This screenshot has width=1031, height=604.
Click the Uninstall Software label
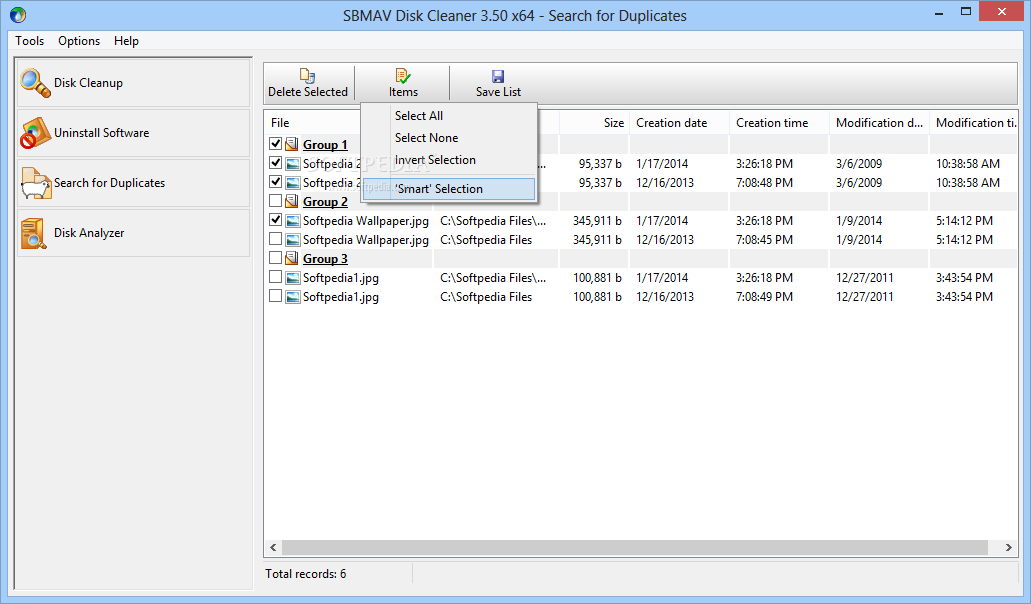101,133
